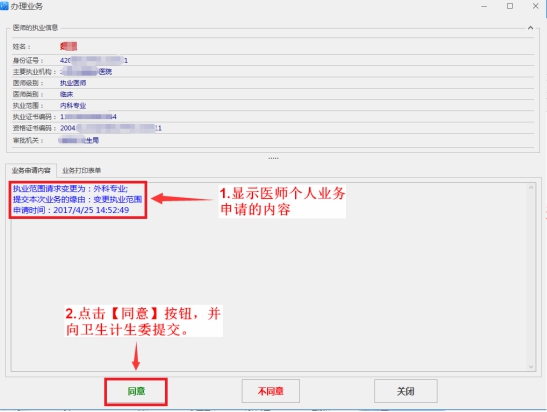This screenshot has height=412, width=547.
Task: Select the 内科专业 执业范围 value
Action: click(73, 105)
